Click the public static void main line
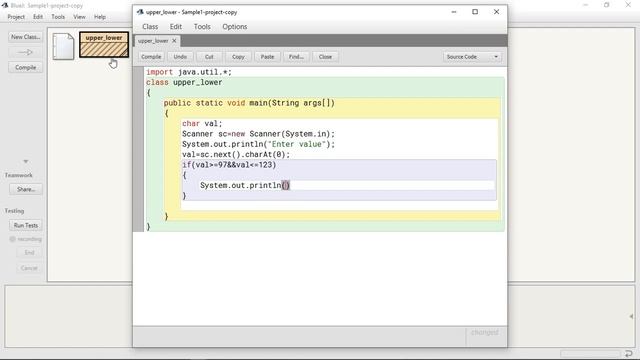The height and width of the screenshot is (360, 640). pos(249,103)
